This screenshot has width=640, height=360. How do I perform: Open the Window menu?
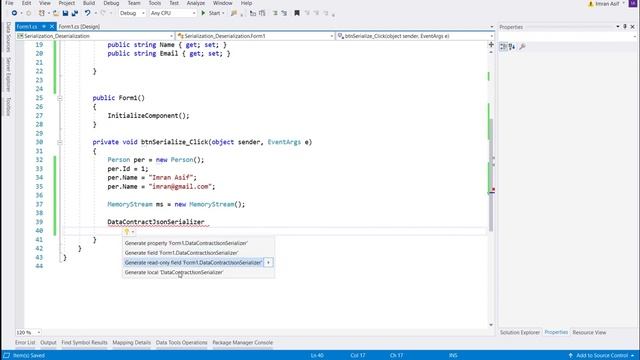tap(222, 3)
